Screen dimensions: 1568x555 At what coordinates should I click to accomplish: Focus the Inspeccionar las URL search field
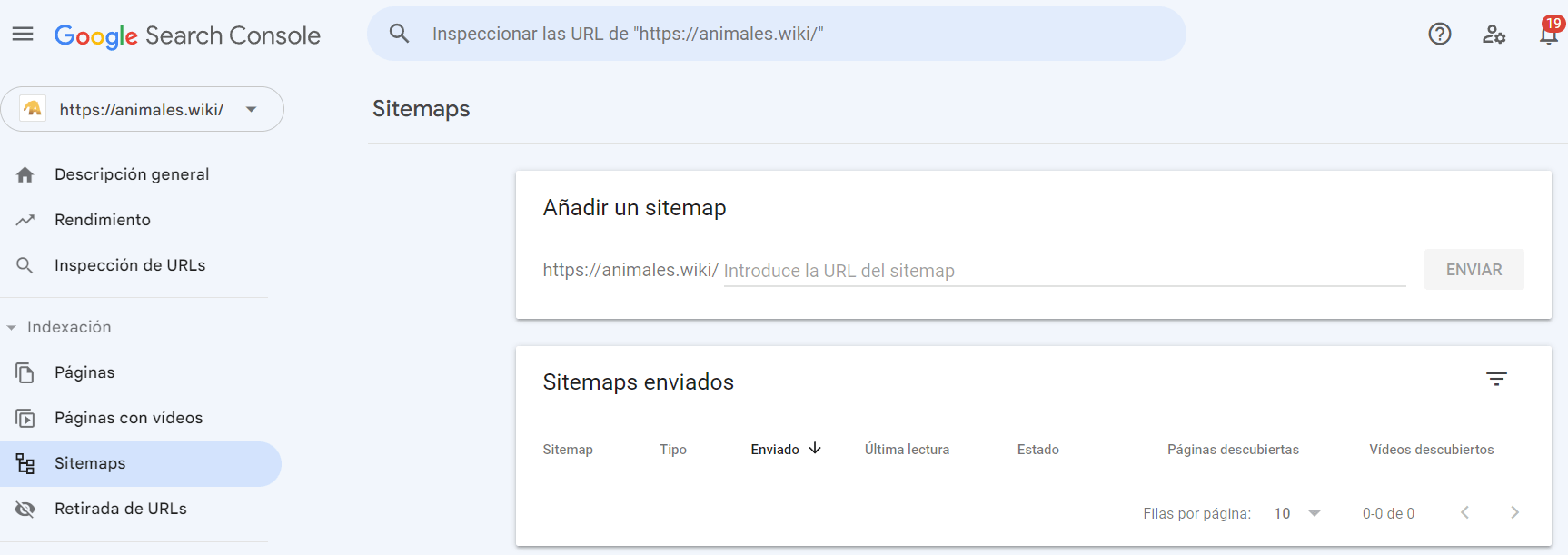777,34
